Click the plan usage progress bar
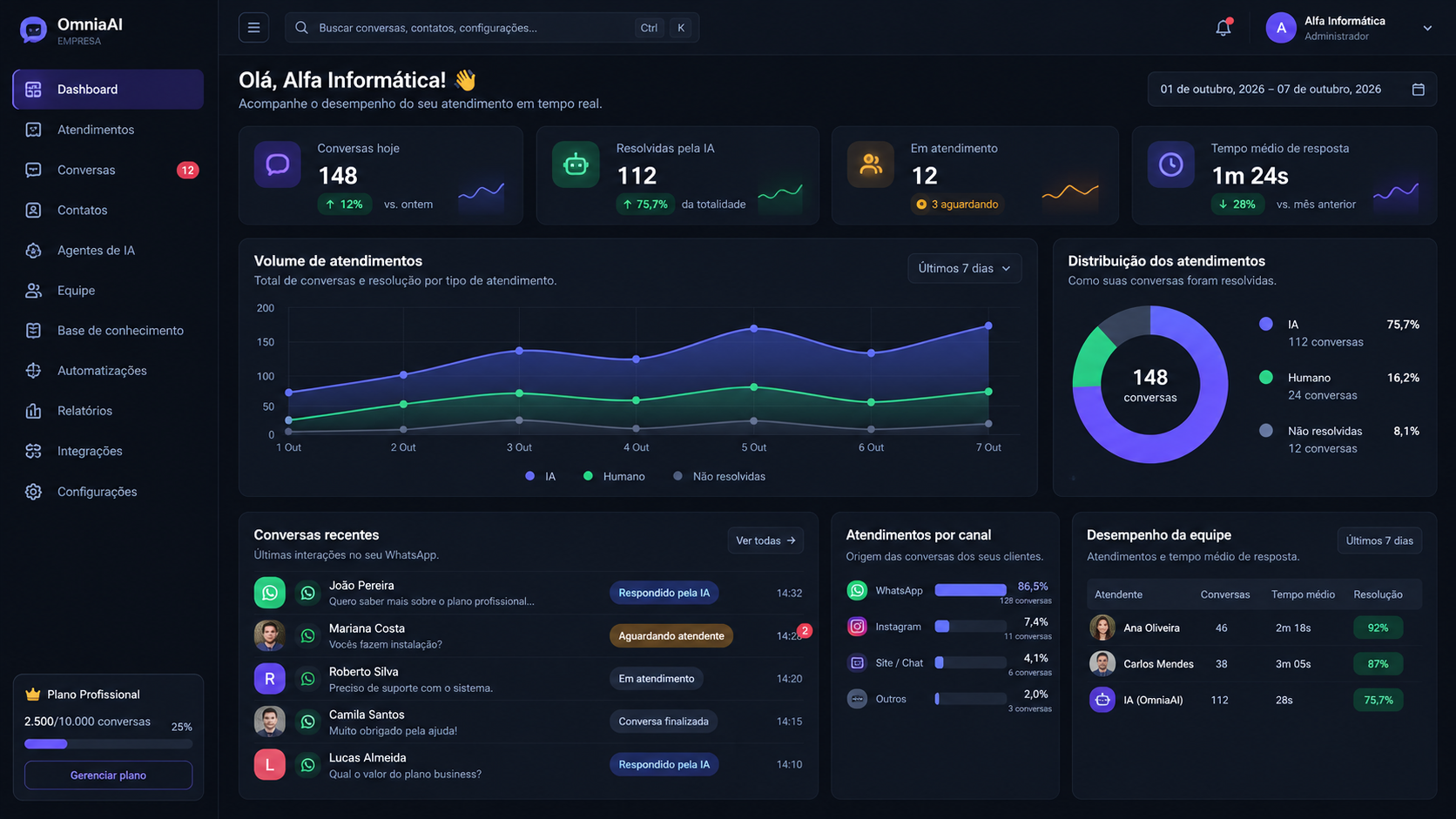The width and height of the screenshot is (1456, 819). click(108, 744)
